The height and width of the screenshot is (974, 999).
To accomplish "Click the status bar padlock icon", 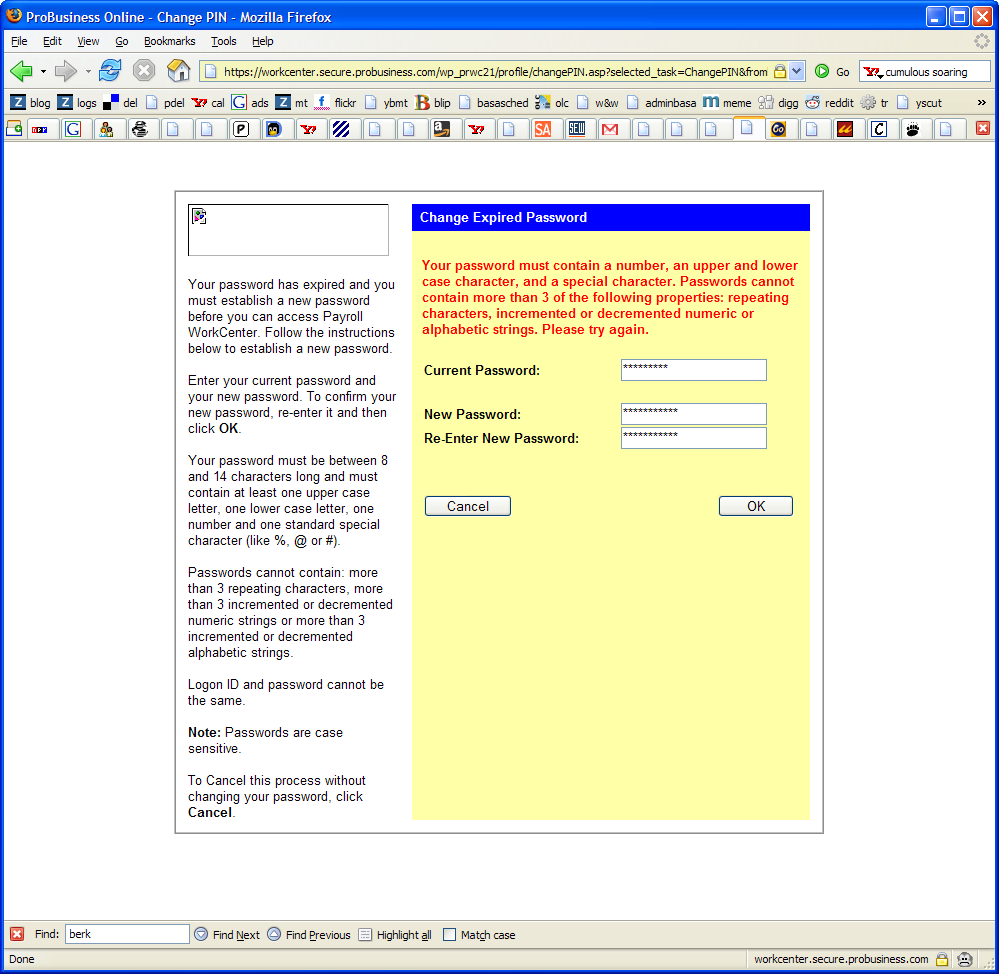I will (x=941, y=959).
